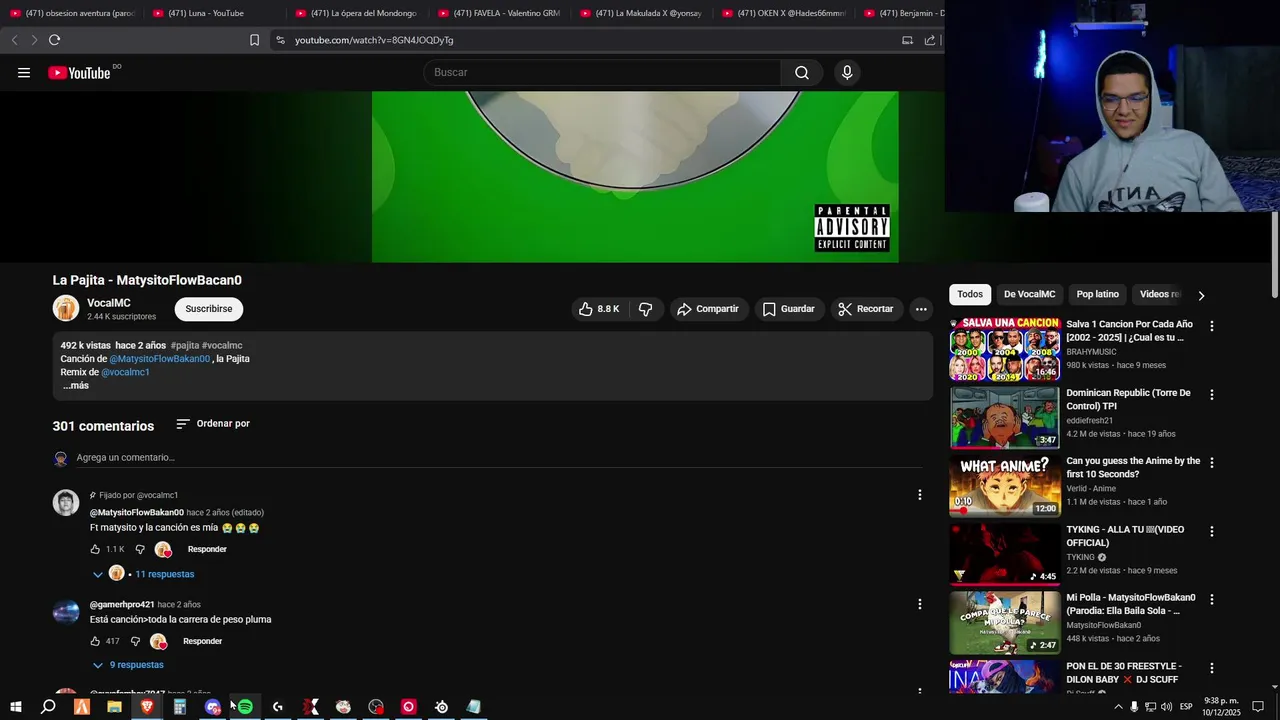Dislike the pinned MatysitoFlowBakan00 comment
The image size is (1280, 720).
[x=140, y=549]
